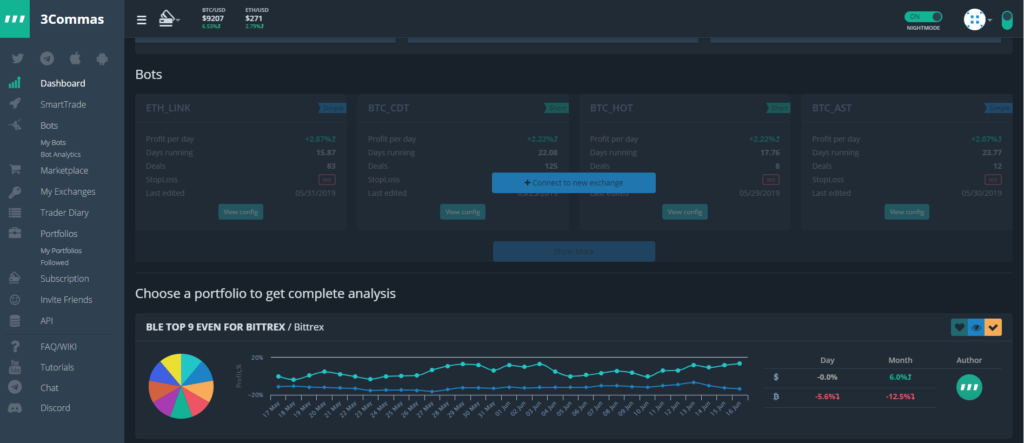This screenshot has height=443, width=1024.
Task: Click the Chat Telegram icon
Action: (x=14, y=387)
